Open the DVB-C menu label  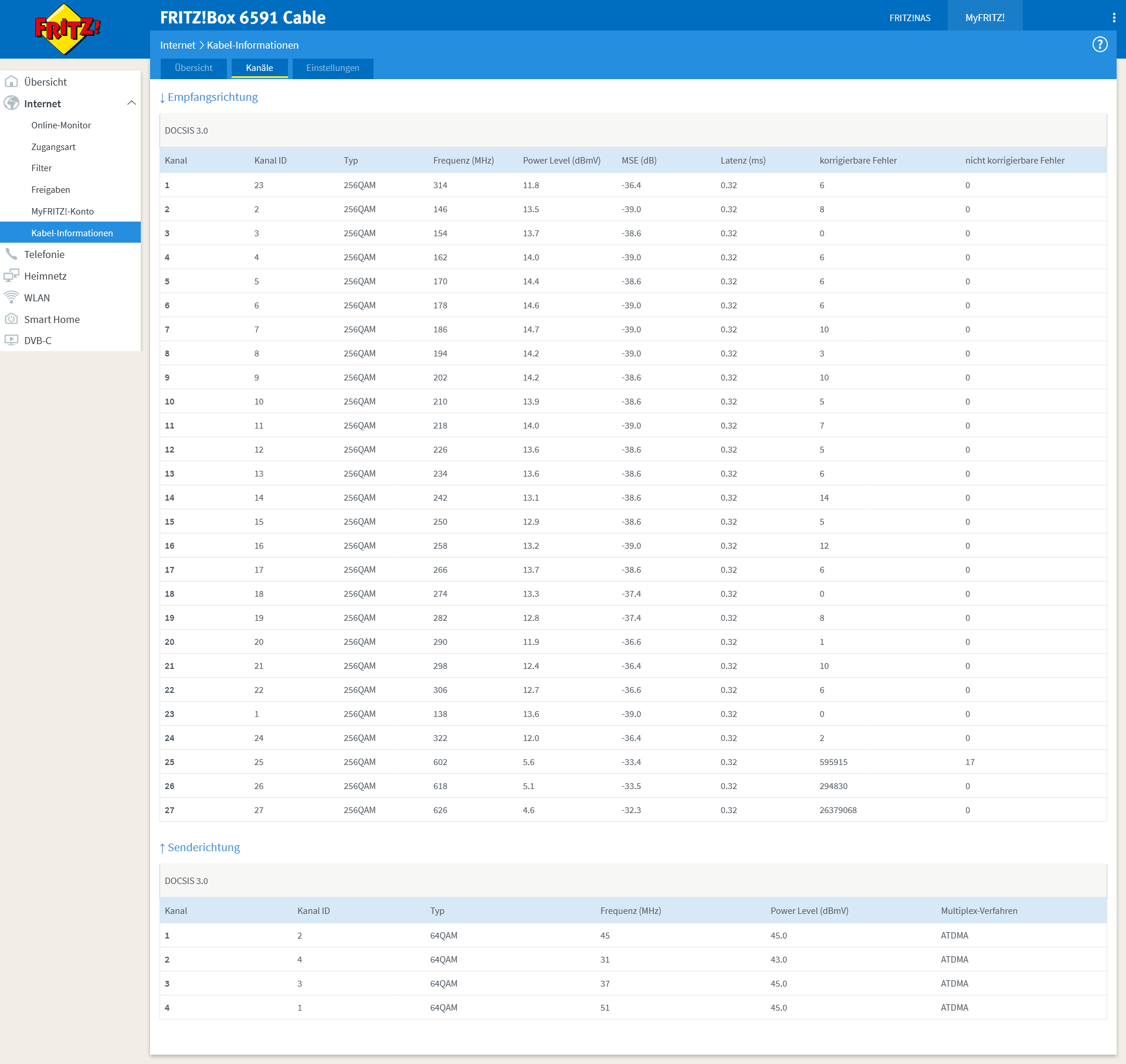click(38, 341)
